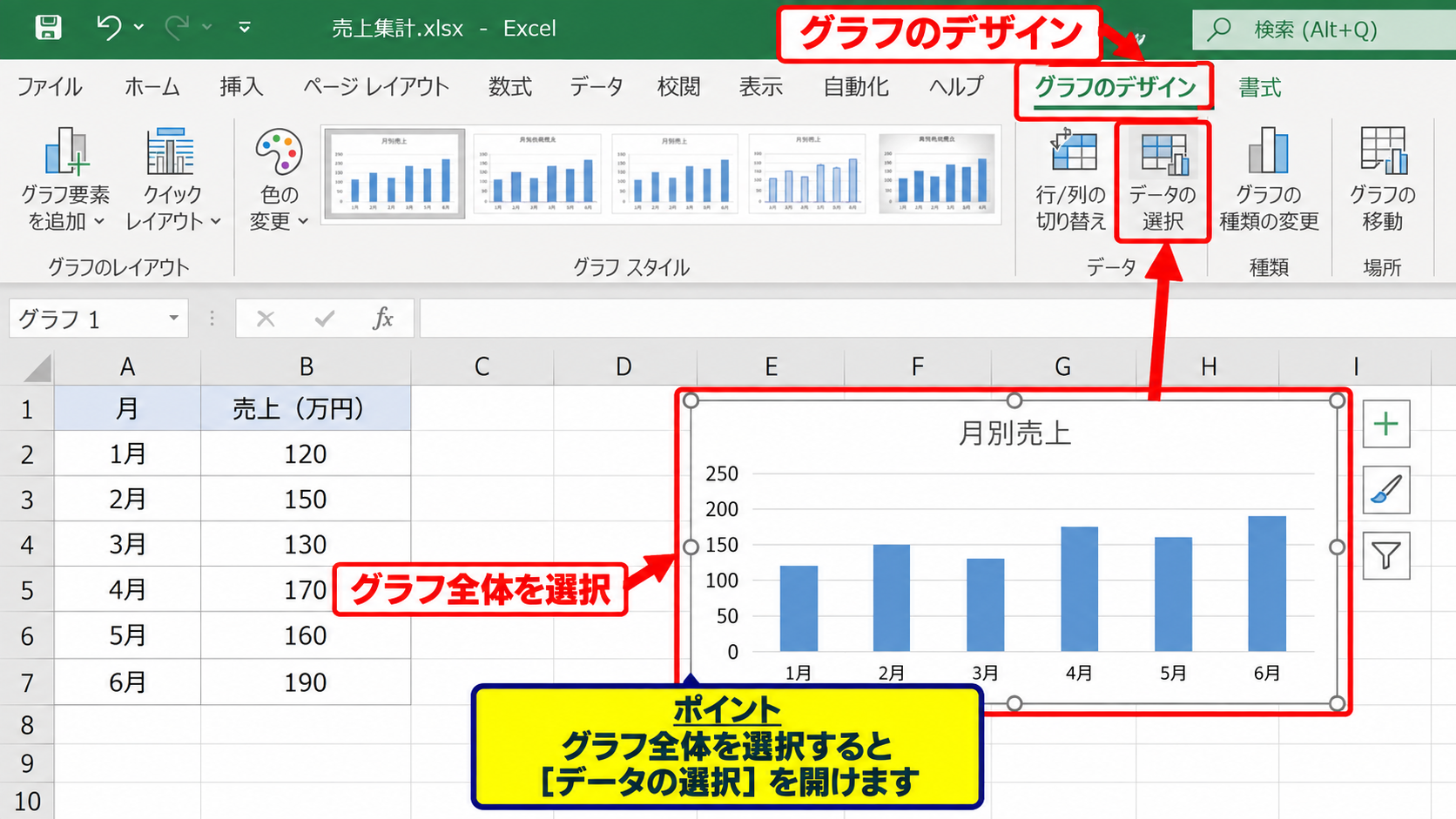The image size is (1456, 819).
Task: Click the chart elements plus button
Action: (x=1385, y=425)
